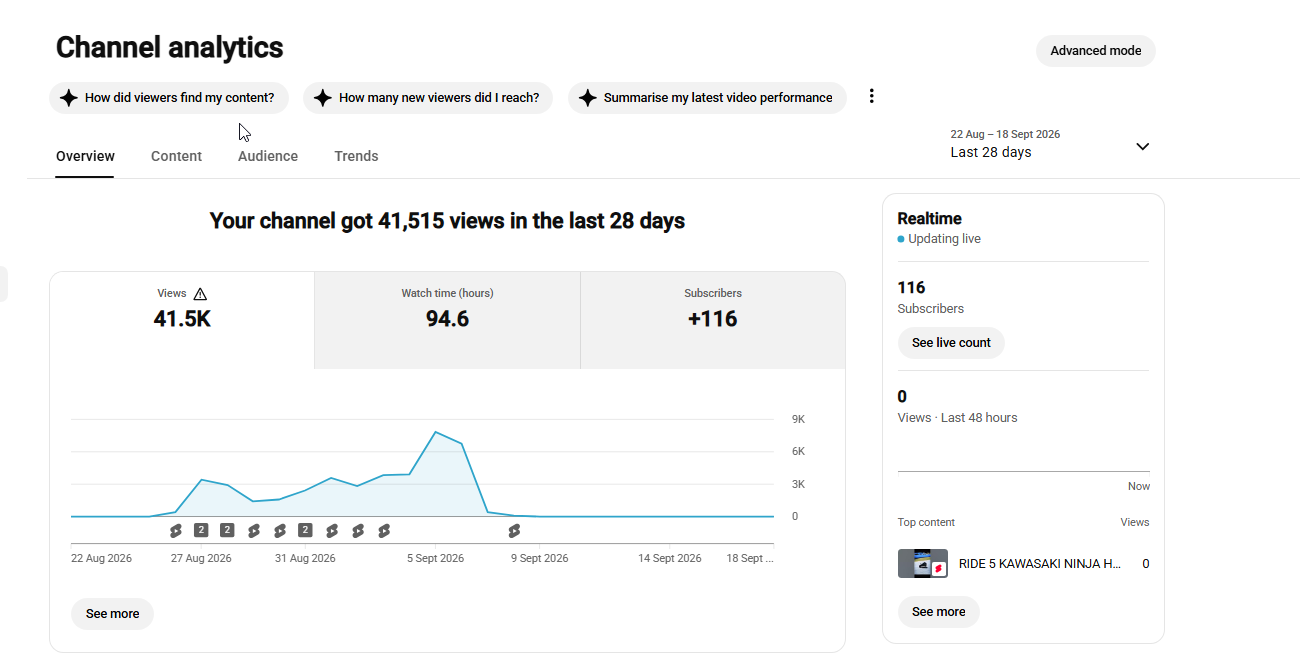Viewport: 1300px width, 658px height.
Task: Click 'See more' in the Realtime panel
Action: [938, 612]
